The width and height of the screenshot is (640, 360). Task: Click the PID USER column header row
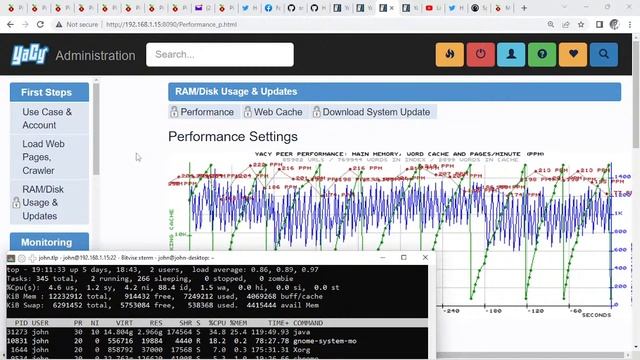point(217,323)
